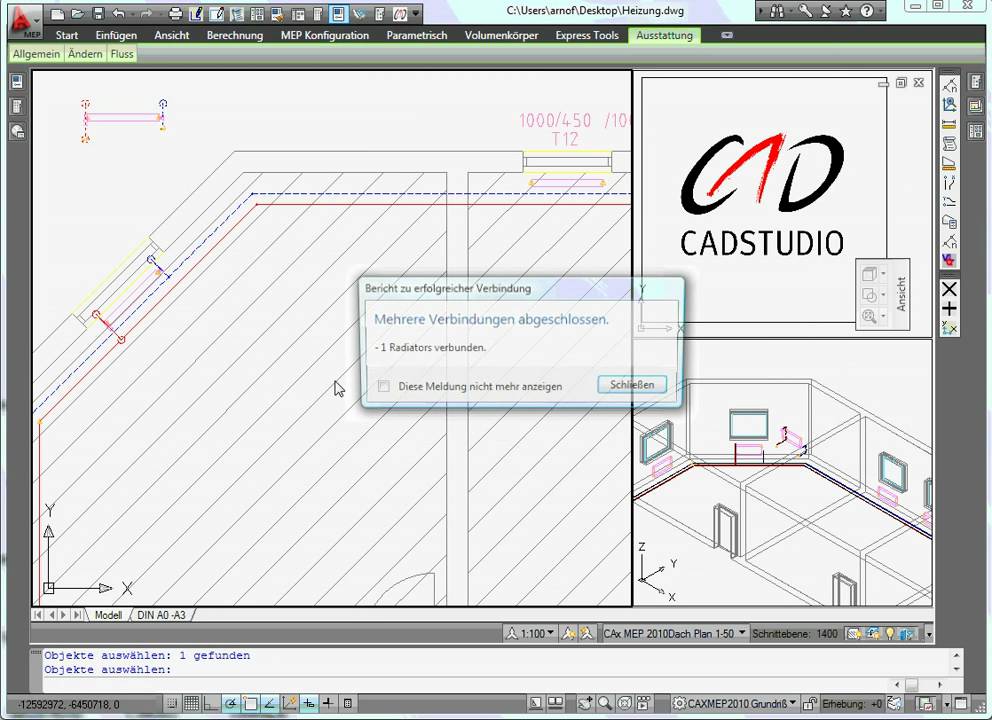
Task: Toggle polar tracking in status bar
Action: coord(230,704)
